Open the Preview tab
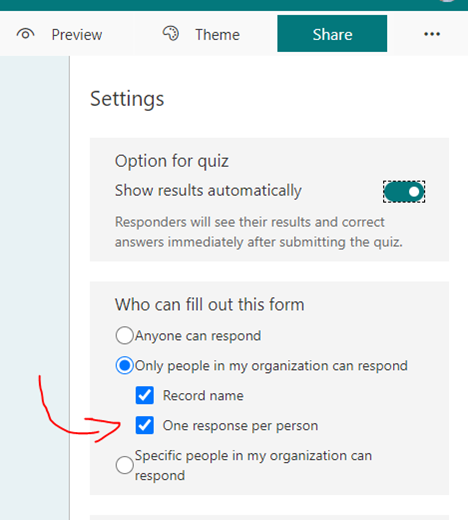This screenshot has width=468, height=520. click(x=59, y=34)
